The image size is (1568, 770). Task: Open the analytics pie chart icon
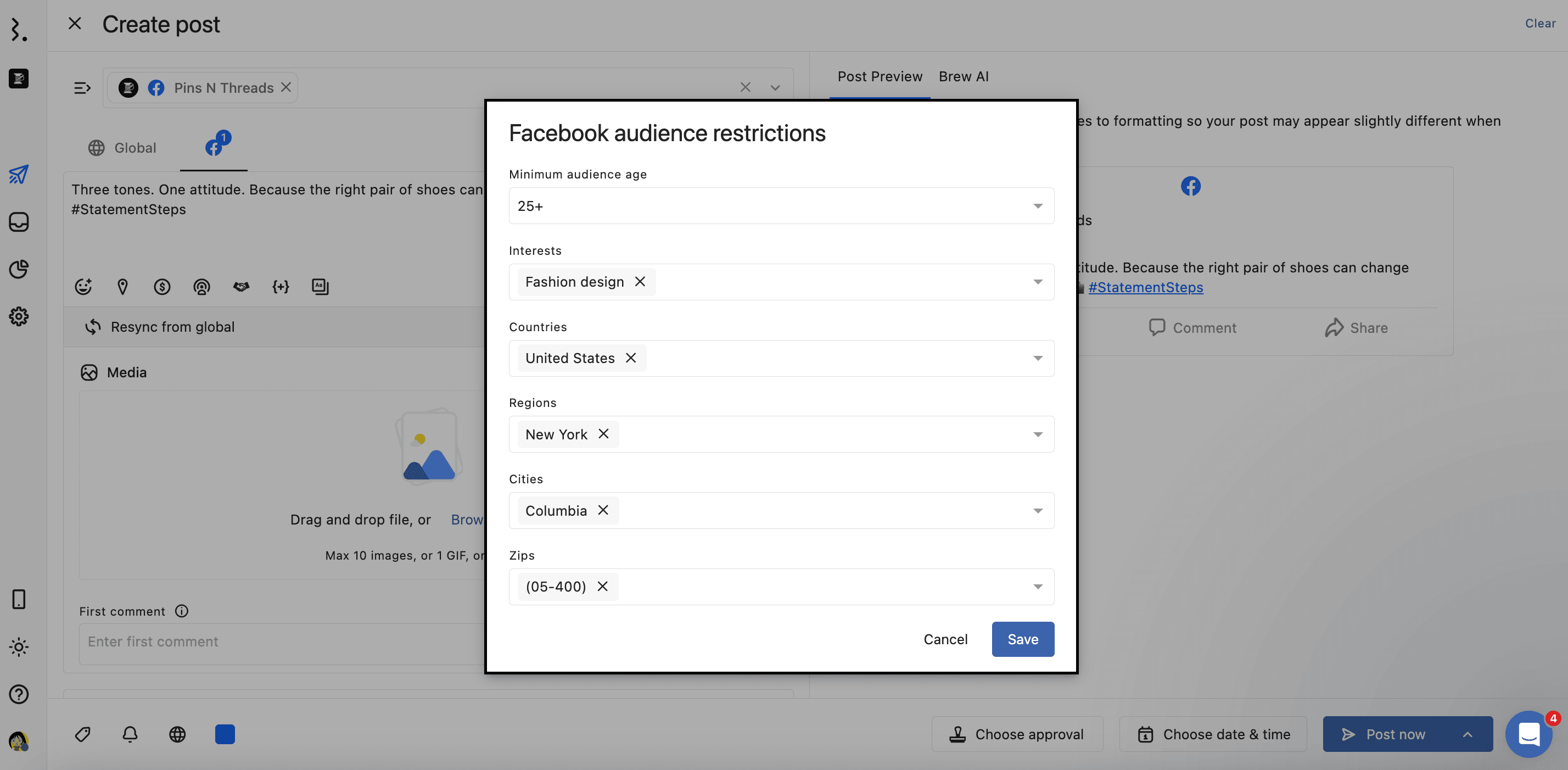18,269
